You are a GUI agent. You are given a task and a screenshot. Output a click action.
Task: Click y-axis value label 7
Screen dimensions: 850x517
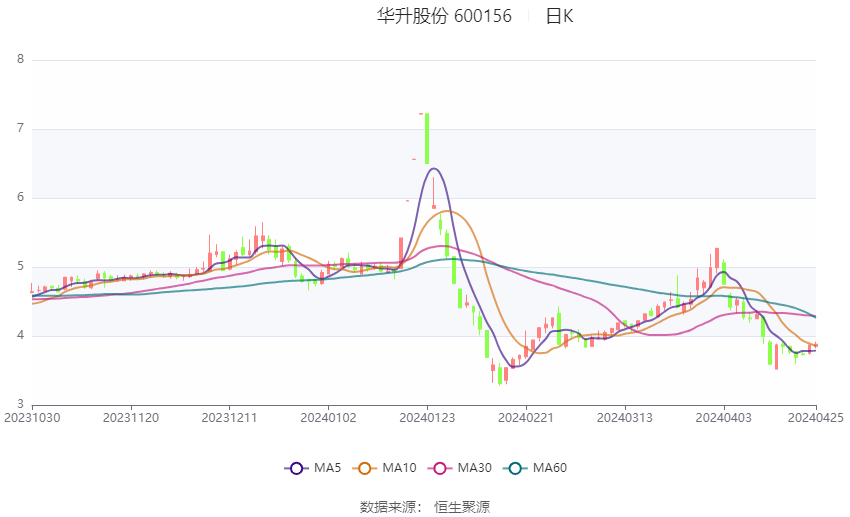coord(21,128)
